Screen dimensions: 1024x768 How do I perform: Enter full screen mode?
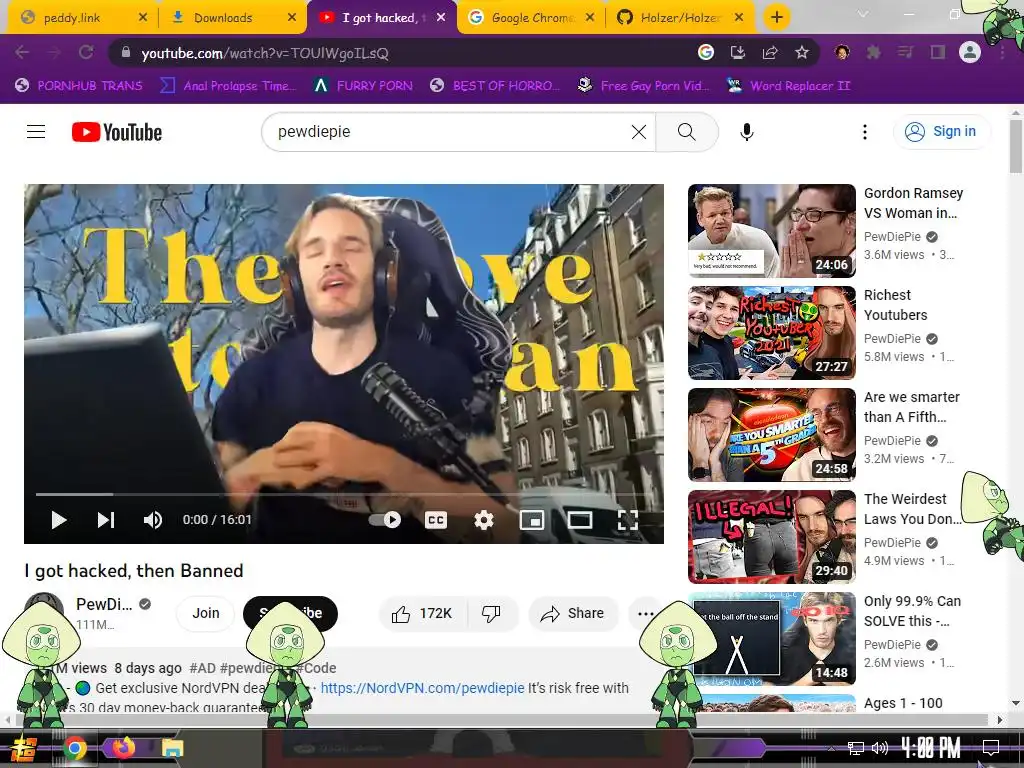[628, 520]
